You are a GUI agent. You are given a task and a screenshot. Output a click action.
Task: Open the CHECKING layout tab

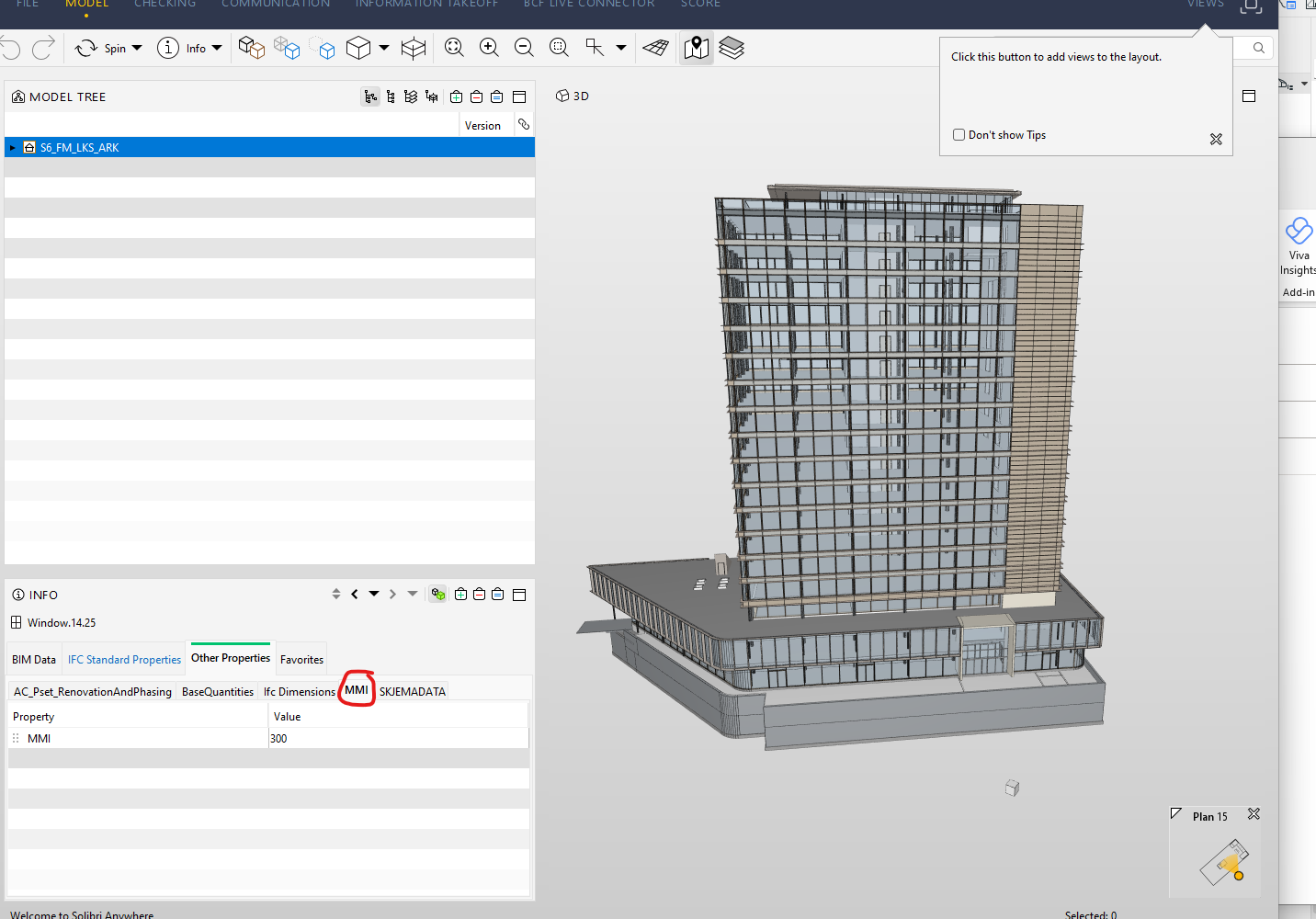(165, 5)
